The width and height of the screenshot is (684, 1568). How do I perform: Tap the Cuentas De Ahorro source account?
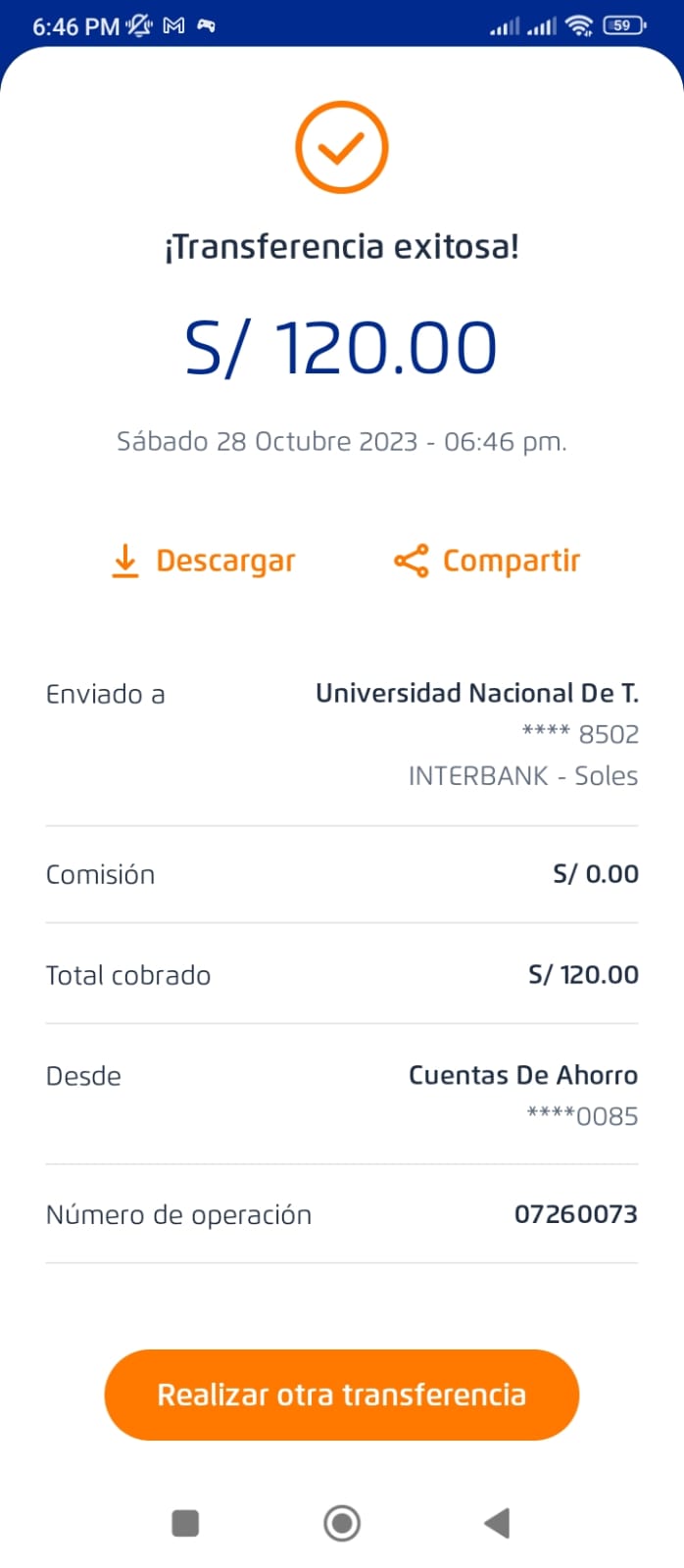(x=522, y=1075)
